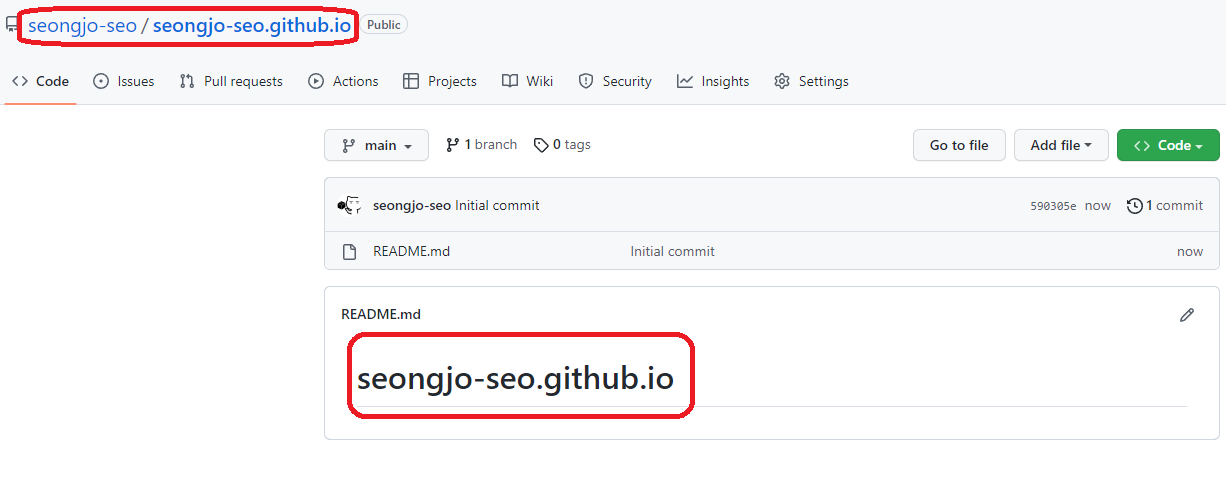Click the shield icon on Security tab

pyautogui.click(x=586, y=81)
